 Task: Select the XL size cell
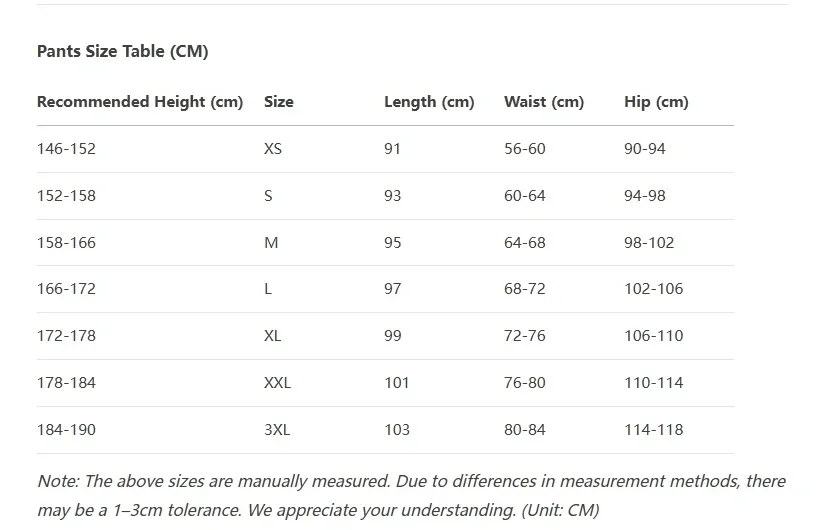(x=272, y=336)
